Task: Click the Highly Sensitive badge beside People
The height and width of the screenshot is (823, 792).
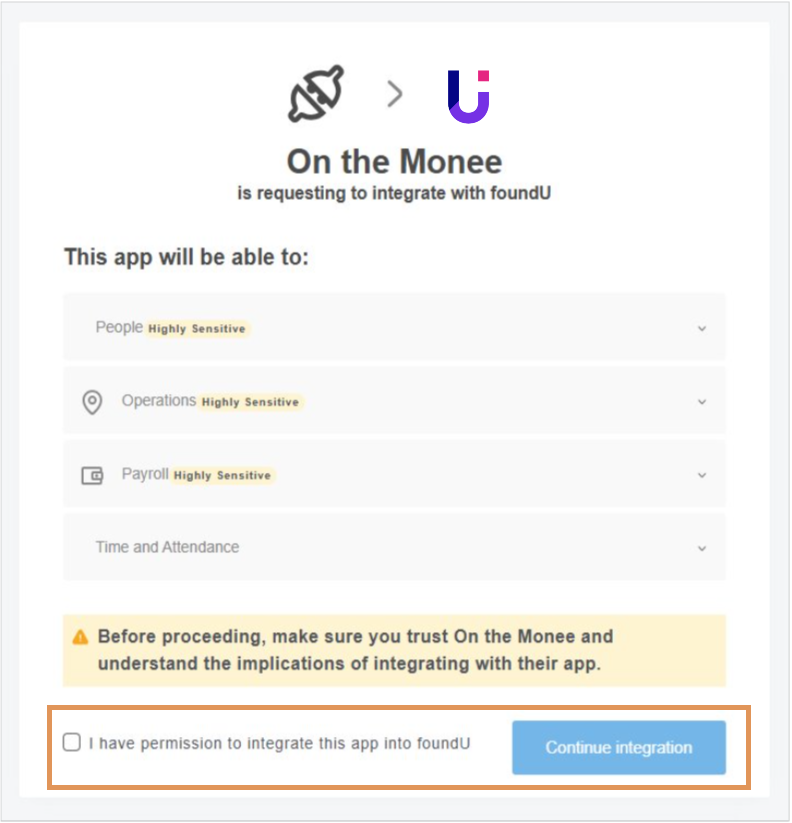Action: click(197, 328)
